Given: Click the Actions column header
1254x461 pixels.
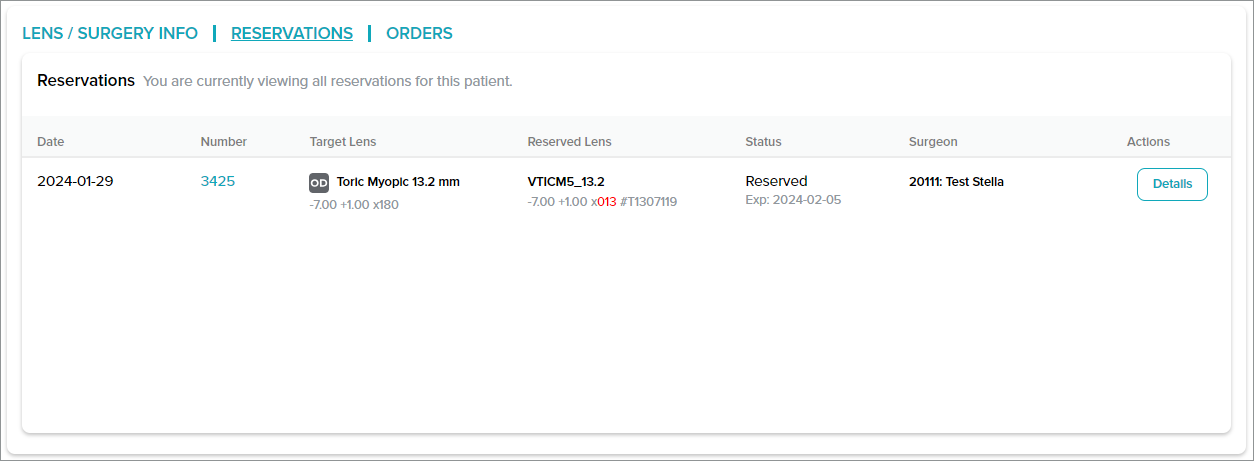Looking at the screenshot, I should [x=1148, y=142].
